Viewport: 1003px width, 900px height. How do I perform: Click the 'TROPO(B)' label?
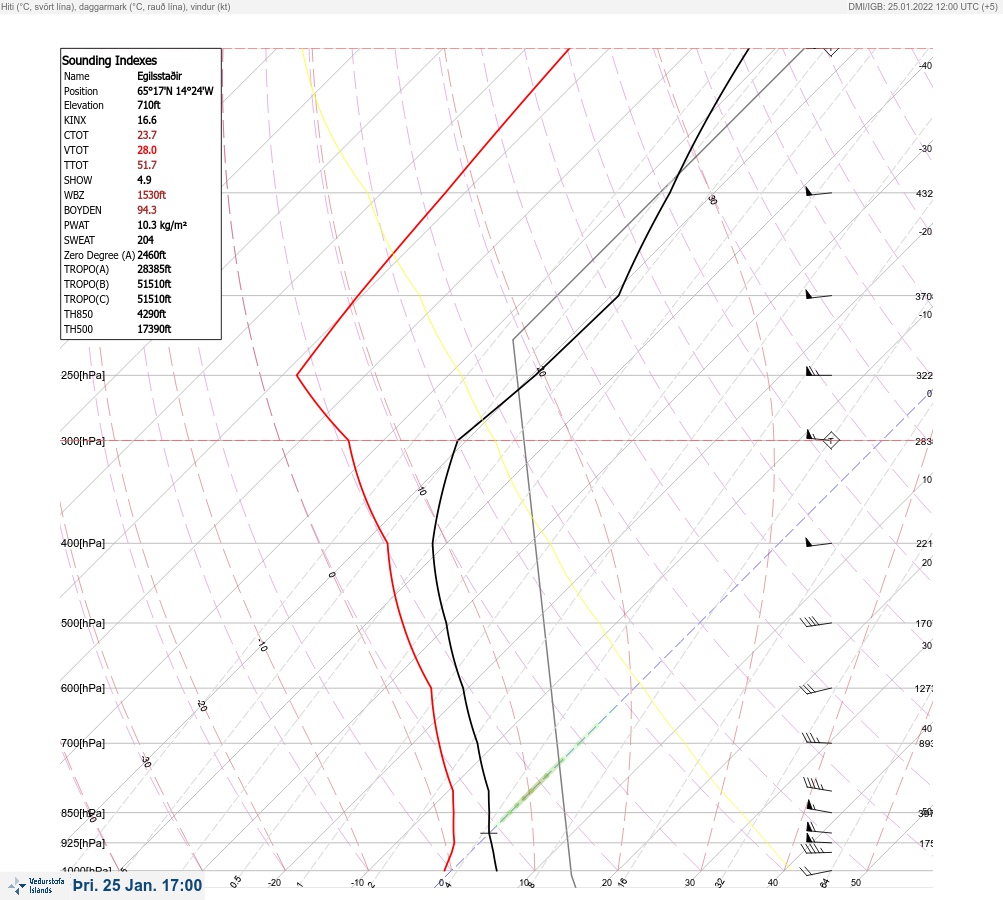click(86, 285)
